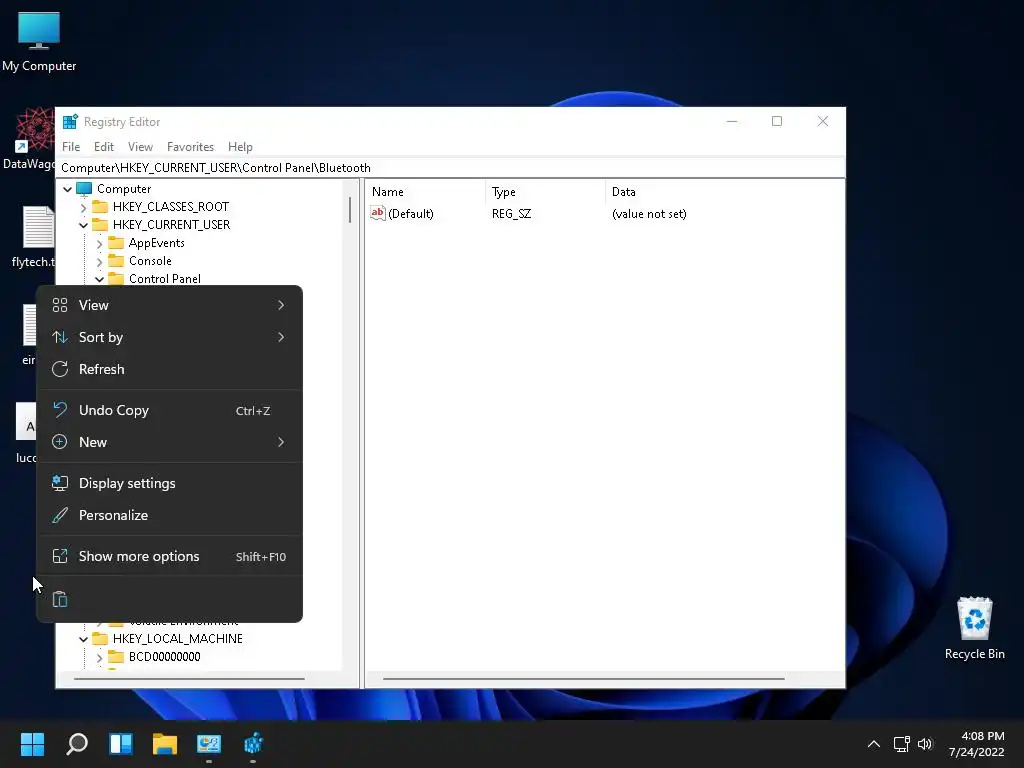The height and width of the screenshot is (768, 1024).
Task: Collapse the Computer tree node
Action: (67, 189)
